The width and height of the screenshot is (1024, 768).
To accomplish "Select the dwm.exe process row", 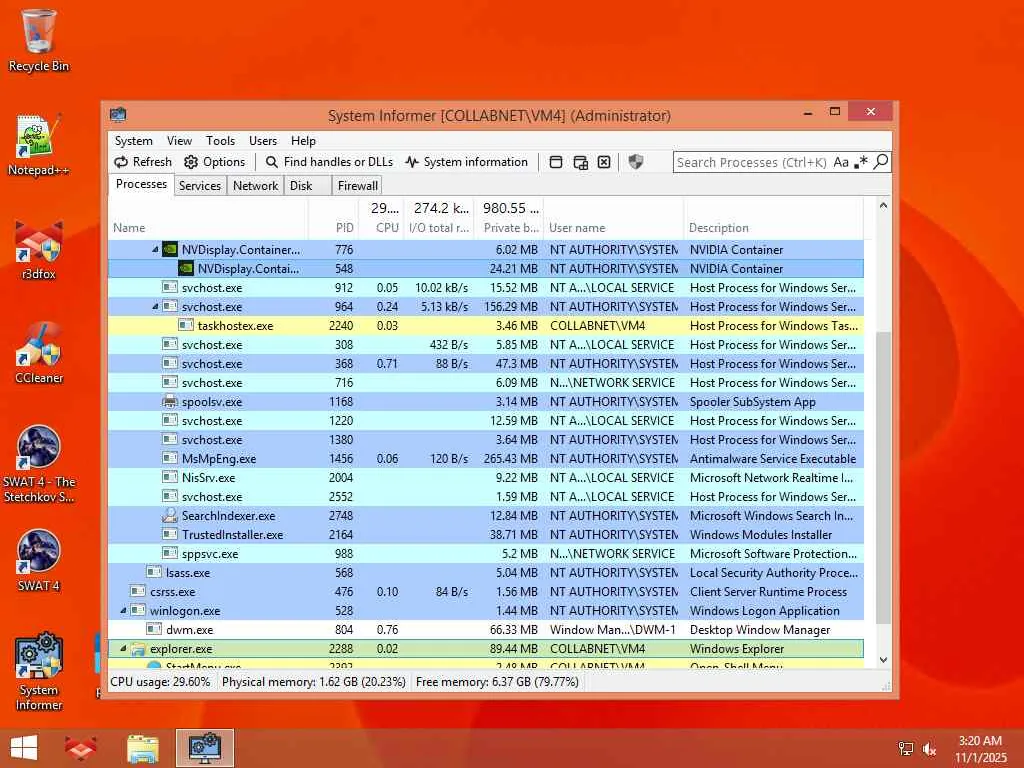I will click(x=486, y=630).
